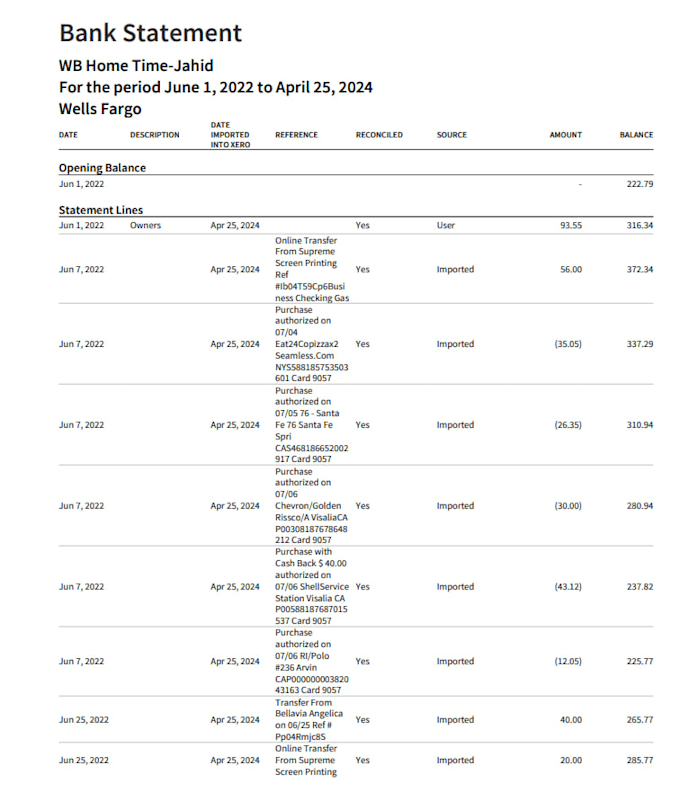
Task: Click the Bank Statement title
Action: [x=151, y=33]
